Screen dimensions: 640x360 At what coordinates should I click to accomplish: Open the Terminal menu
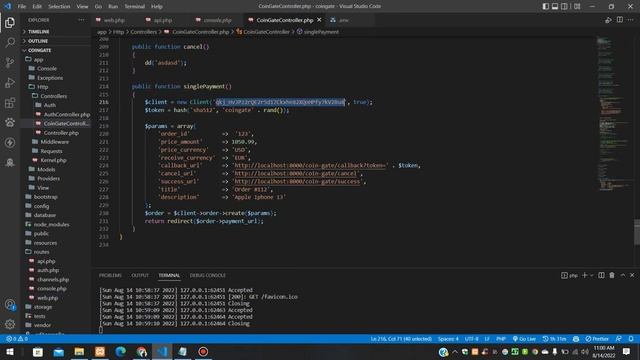134,6
